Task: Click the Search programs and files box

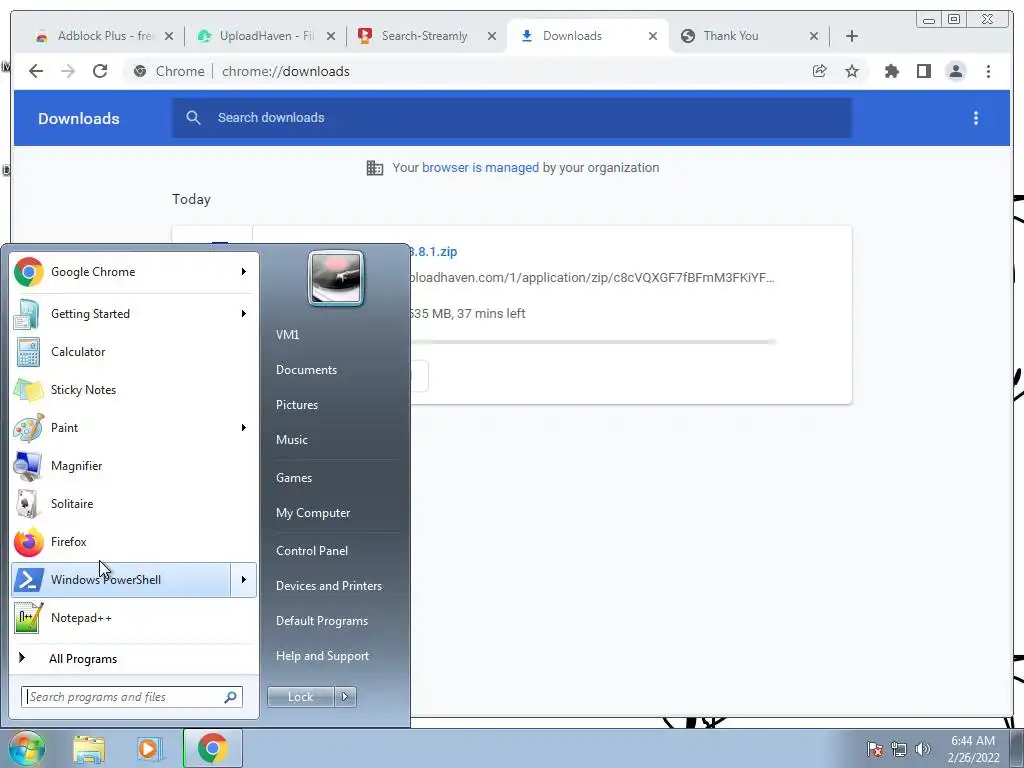Action: (132, 697)
